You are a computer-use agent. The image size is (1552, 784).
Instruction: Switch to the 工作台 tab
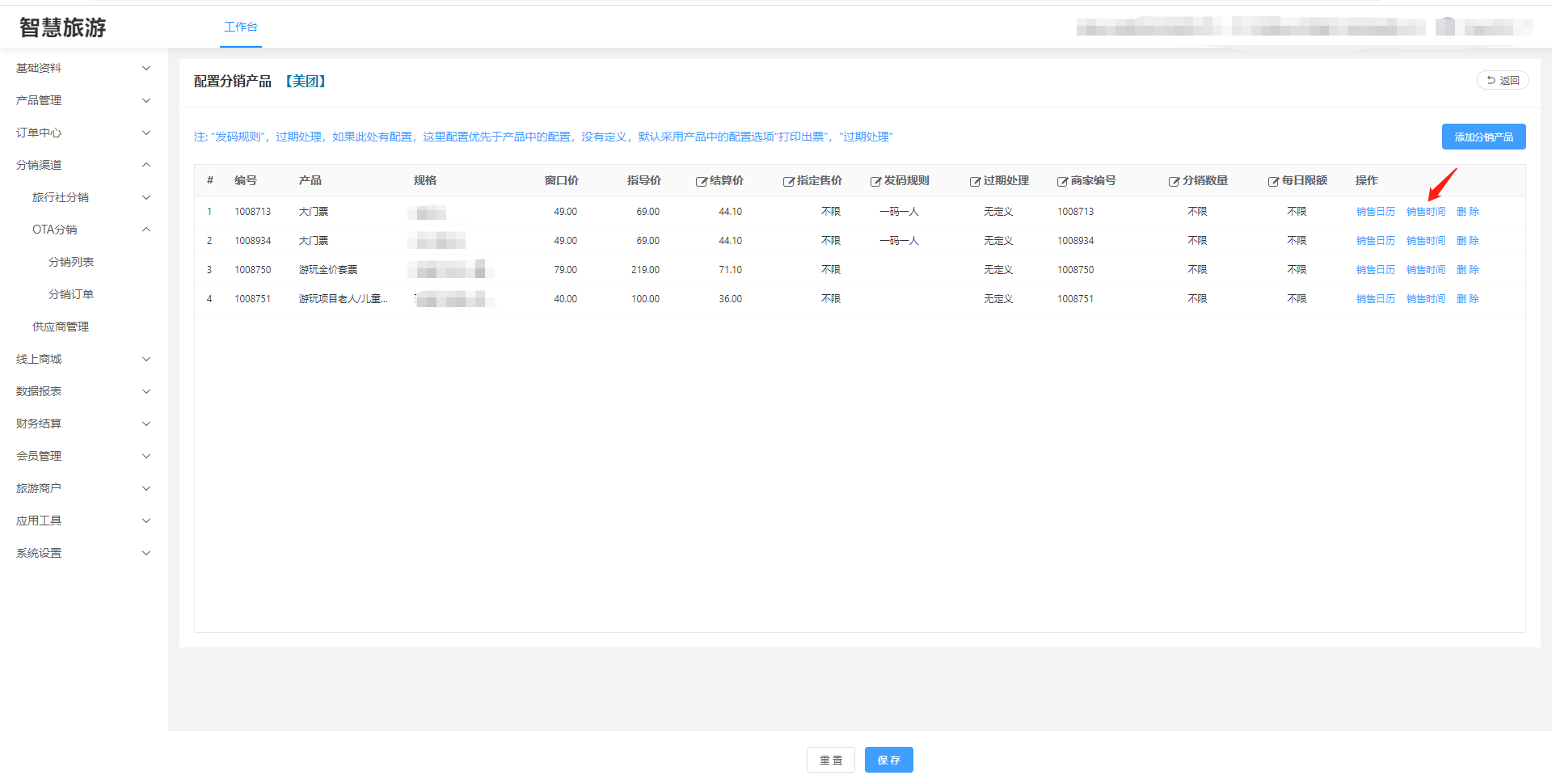[241, 27]
